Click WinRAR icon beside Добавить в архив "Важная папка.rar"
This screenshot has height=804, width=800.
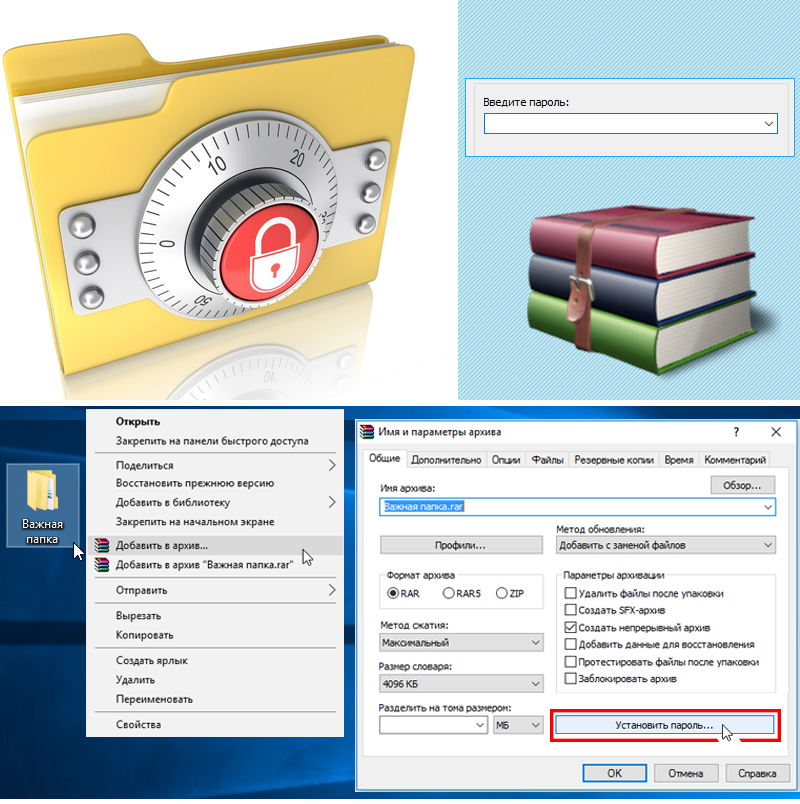102,565
